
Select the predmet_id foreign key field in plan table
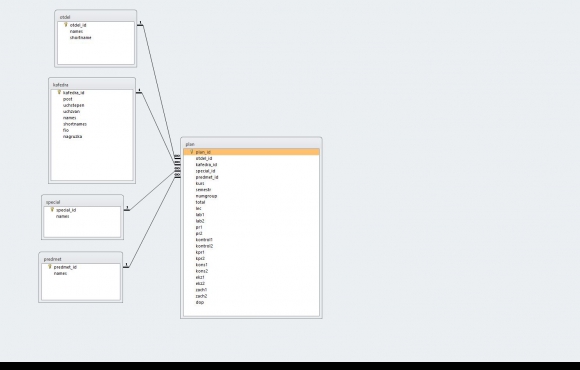click(207, 177)
